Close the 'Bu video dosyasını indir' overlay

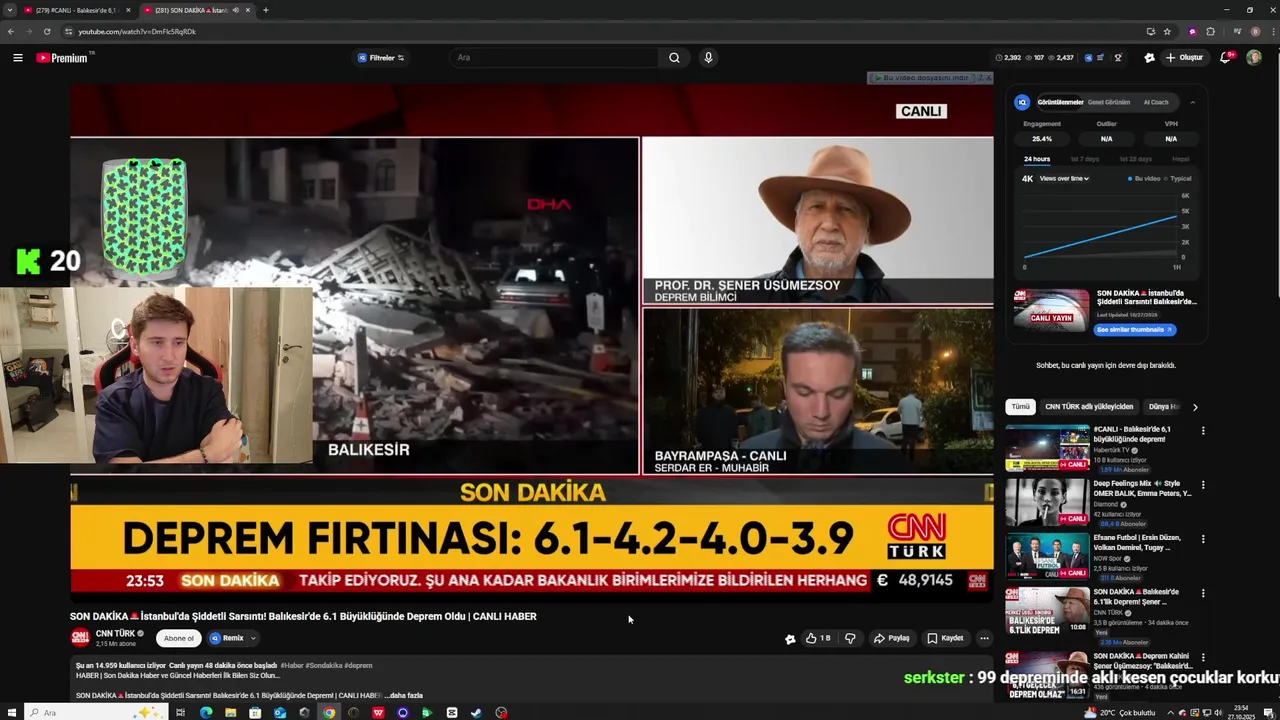click(988, 77)
